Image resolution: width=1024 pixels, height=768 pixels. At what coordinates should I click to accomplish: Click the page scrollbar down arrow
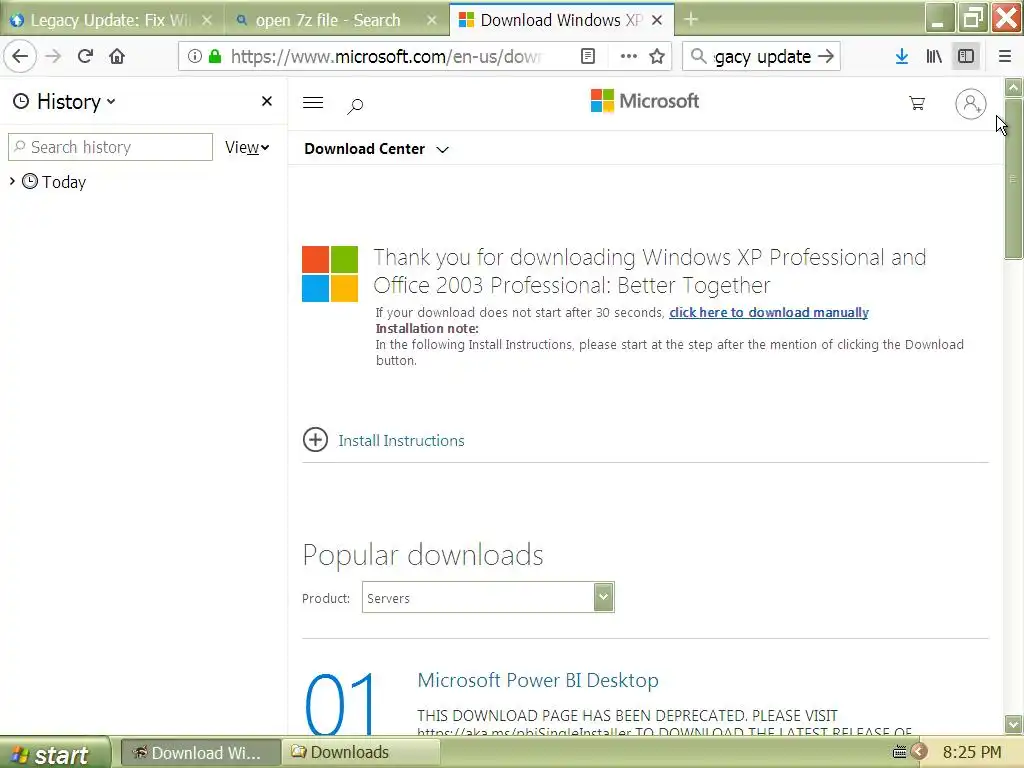pos(1014,724)
